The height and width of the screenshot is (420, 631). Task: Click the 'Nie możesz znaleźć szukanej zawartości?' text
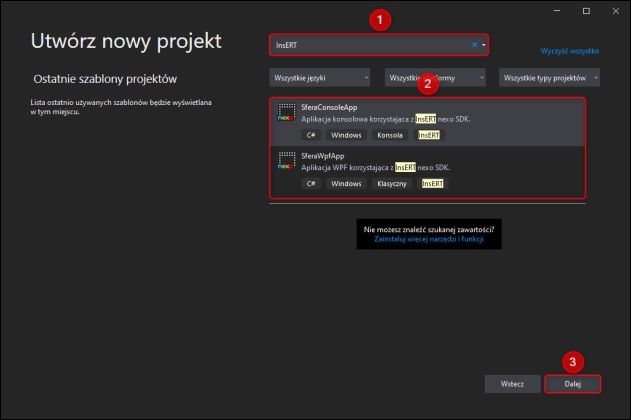point(429,229)
